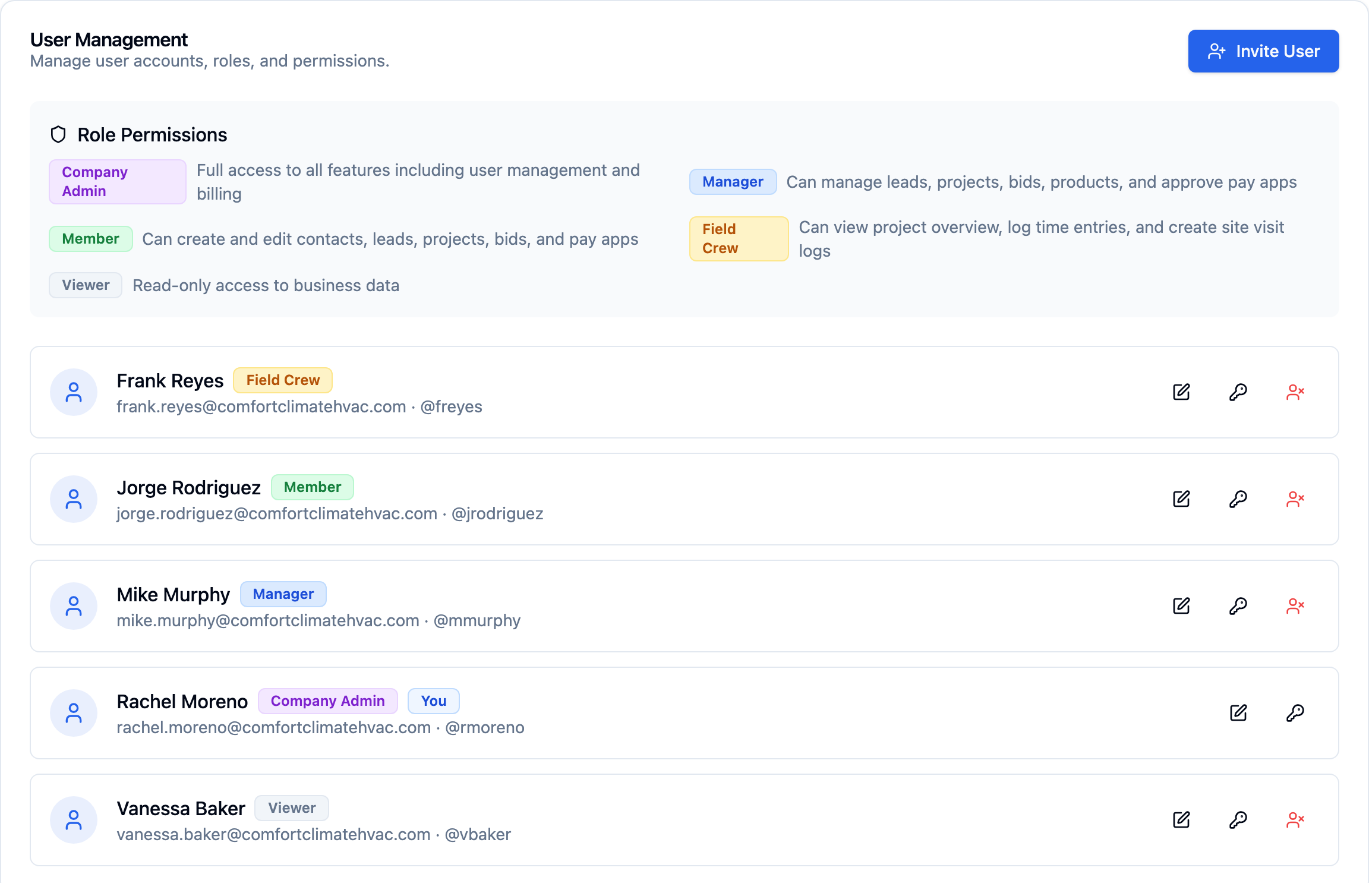Click email jorge.rodriguez@comfortclimatehvac.com

[277, 514]
